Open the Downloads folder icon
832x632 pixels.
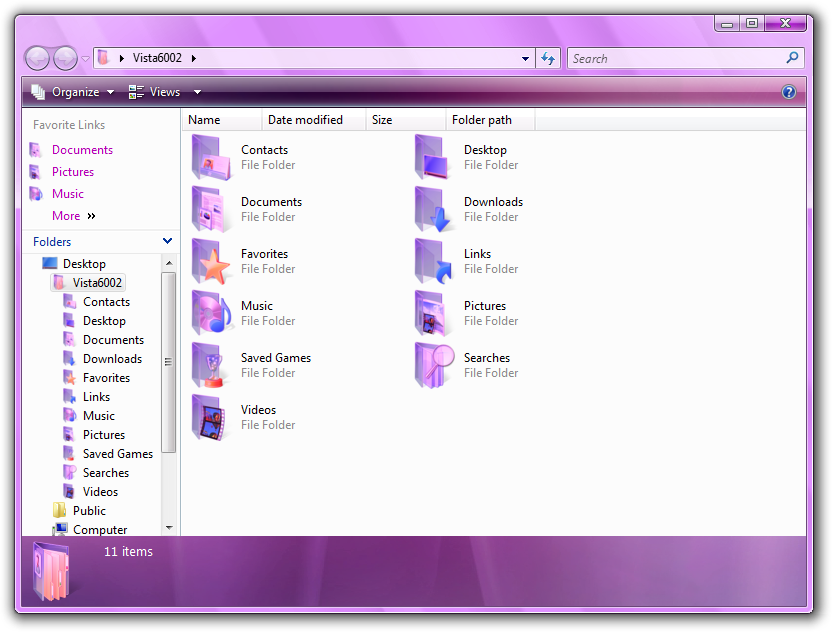pos(435,210)
